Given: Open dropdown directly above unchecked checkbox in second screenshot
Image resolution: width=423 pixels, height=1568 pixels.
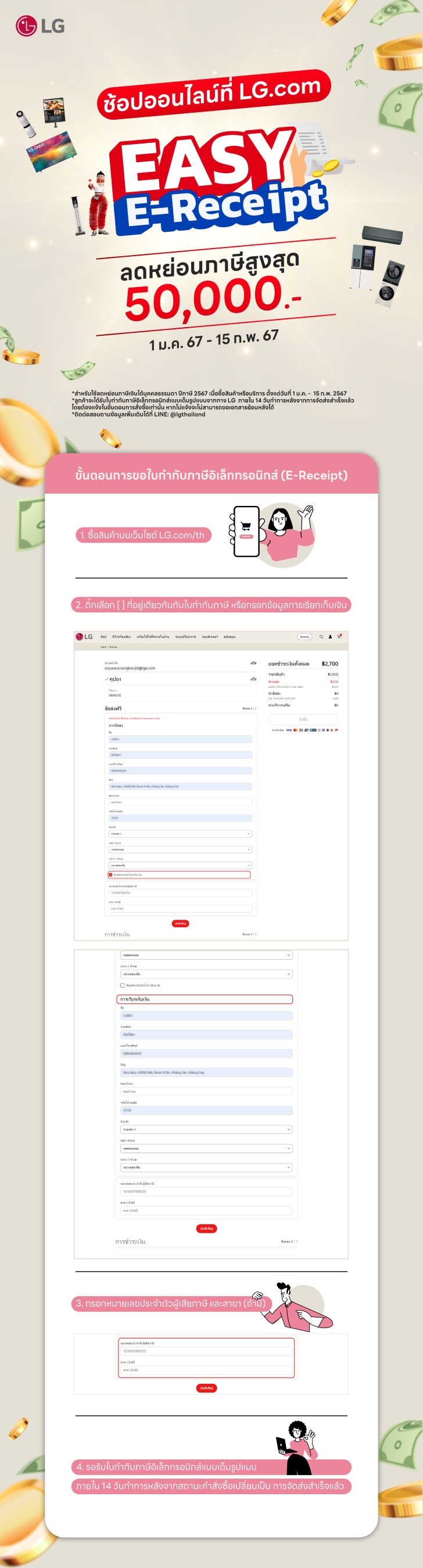Looking at the screenshot, I should click(206, 974).
